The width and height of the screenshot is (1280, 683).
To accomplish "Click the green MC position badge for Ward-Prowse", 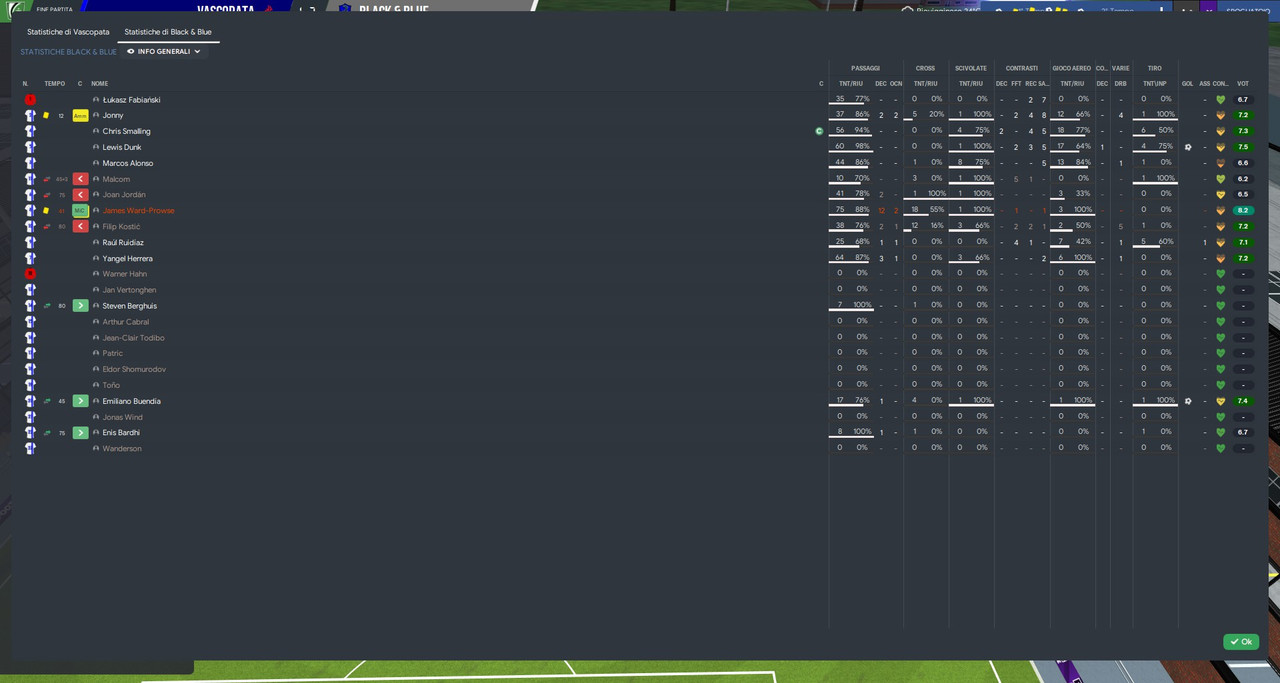I will point(80,211).
